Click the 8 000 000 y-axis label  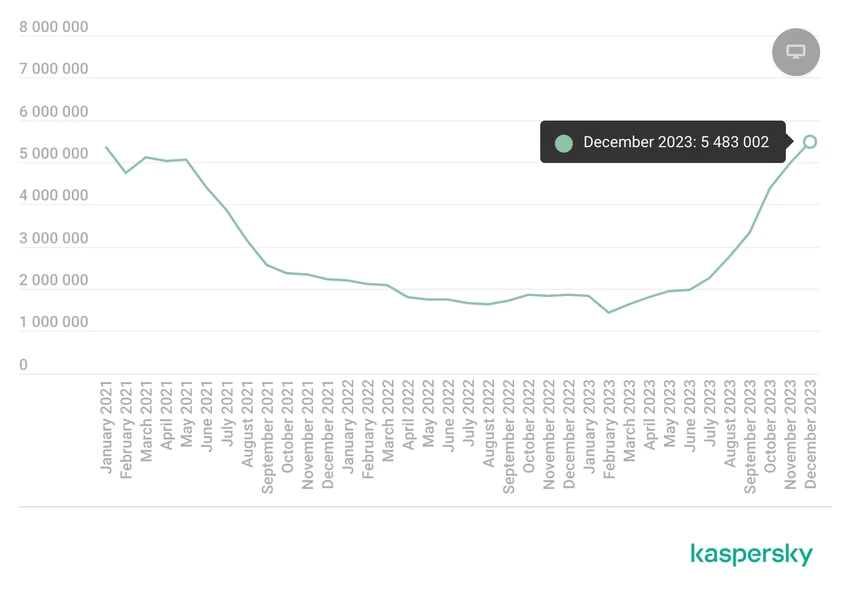pyautogui.click(x=54, y=27)
